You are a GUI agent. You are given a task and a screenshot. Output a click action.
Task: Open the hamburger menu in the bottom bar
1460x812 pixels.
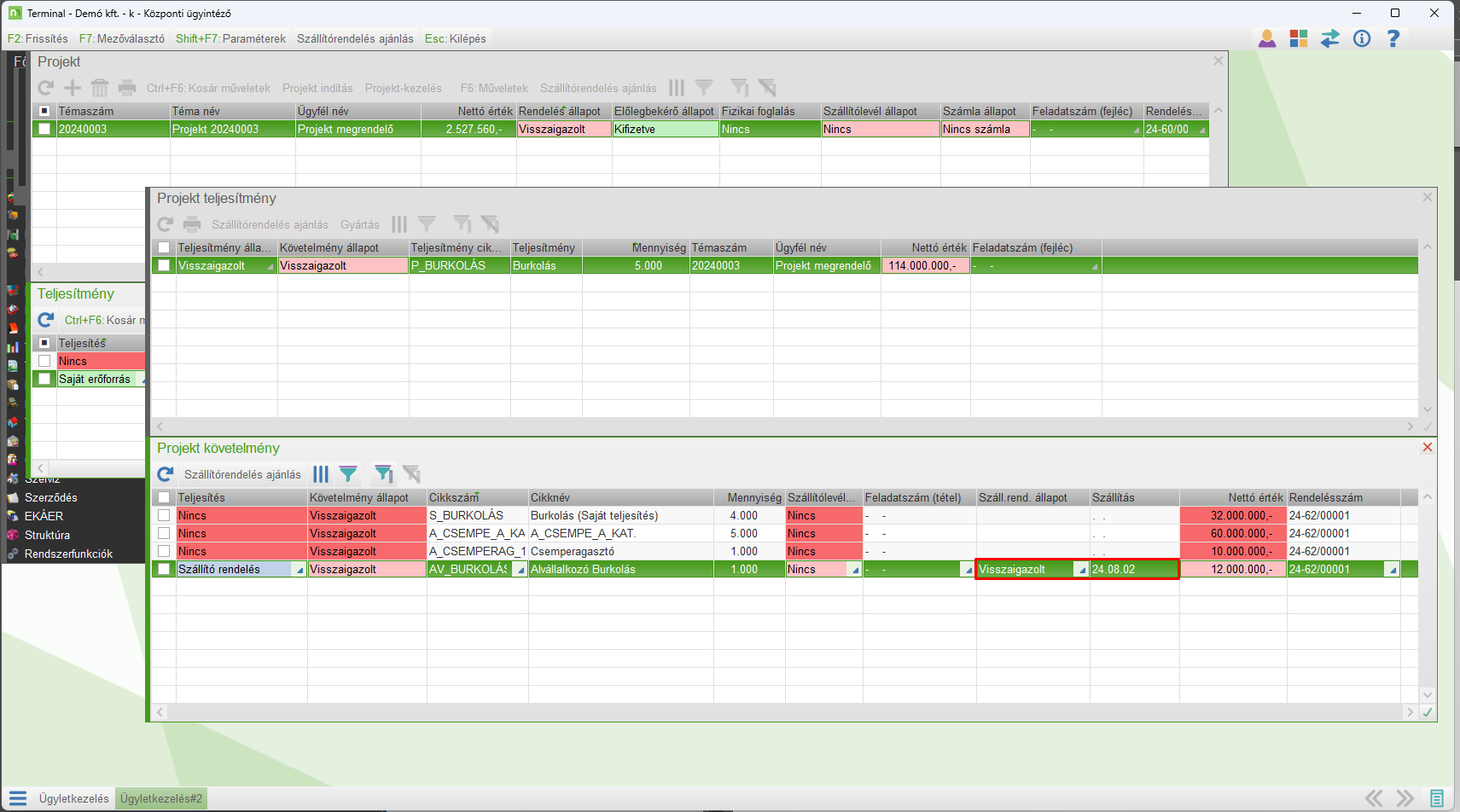click(18, 798)
